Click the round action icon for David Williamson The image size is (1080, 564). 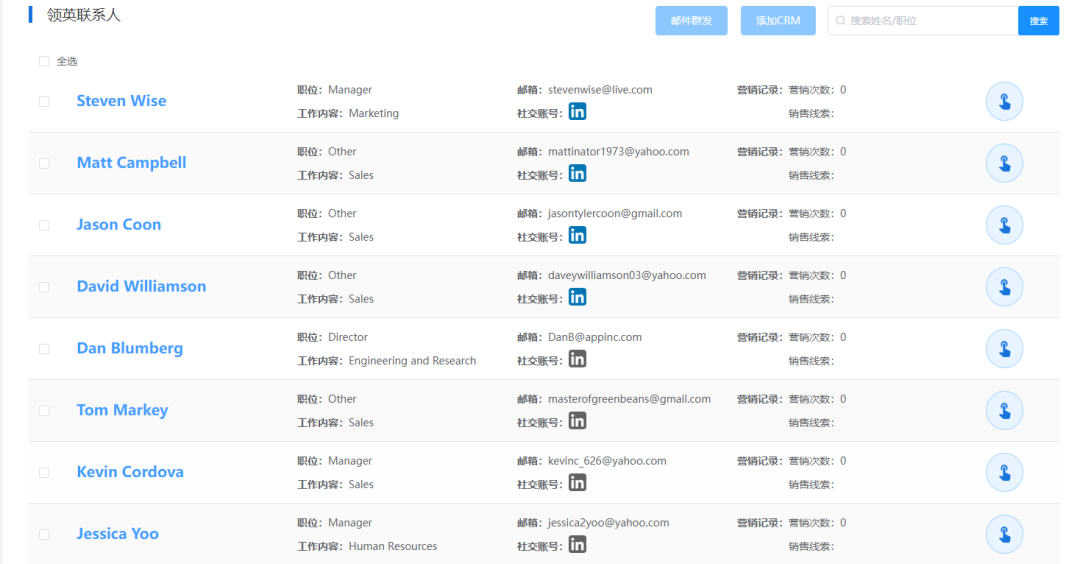coord(1004,287)
